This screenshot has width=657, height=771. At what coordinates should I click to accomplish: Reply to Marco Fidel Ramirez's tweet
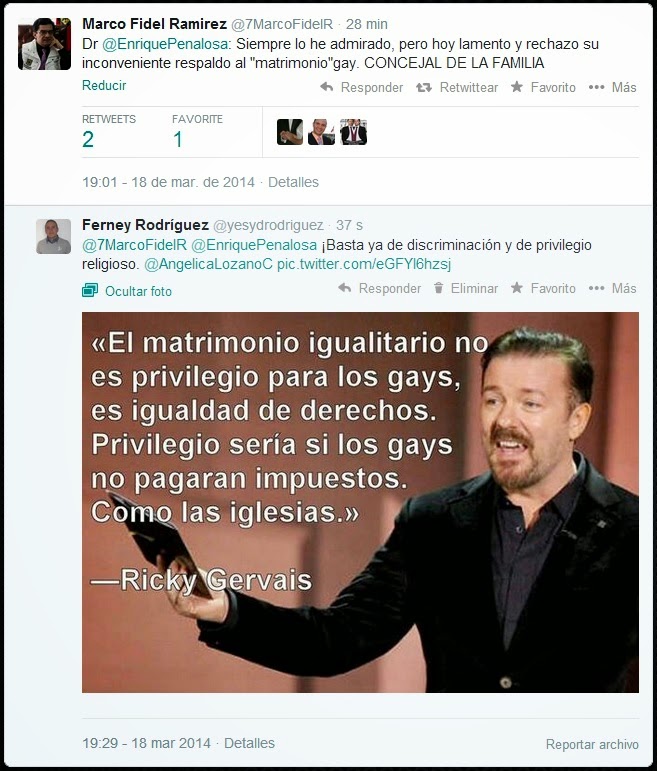(361, 88)
